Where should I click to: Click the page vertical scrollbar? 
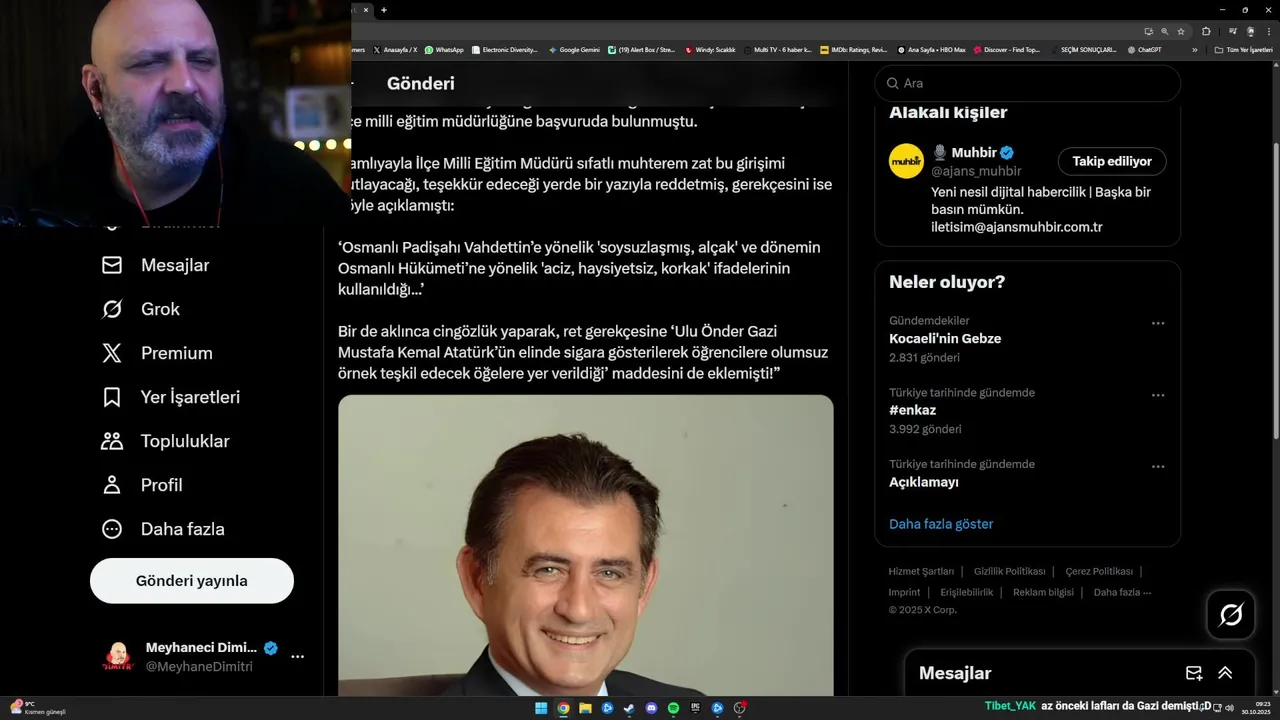[1274, 290]
